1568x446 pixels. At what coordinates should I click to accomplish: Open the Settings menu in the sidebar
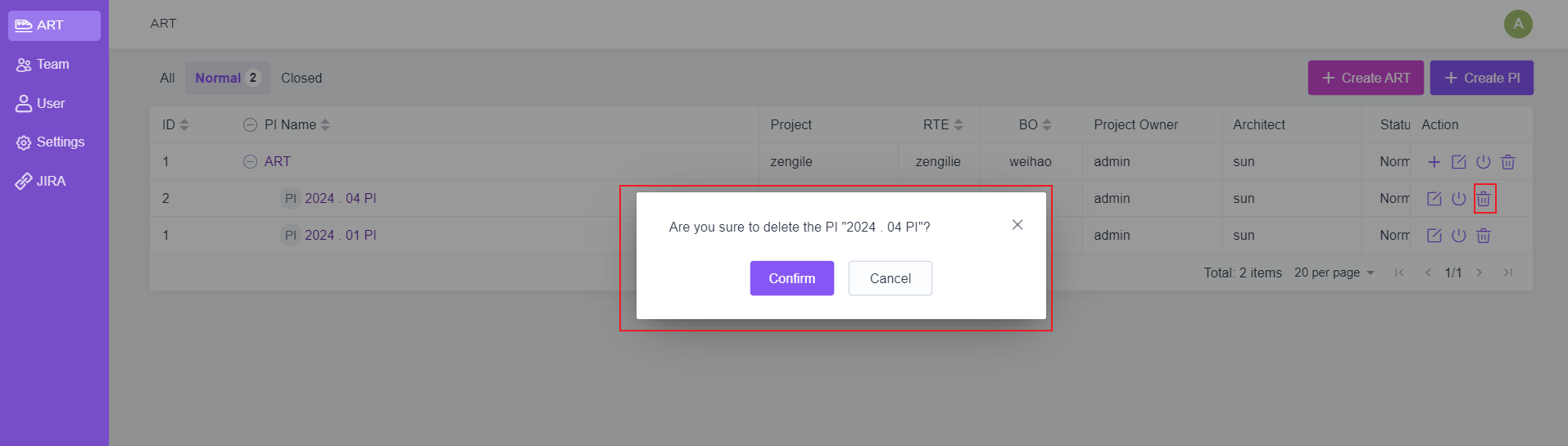pos(60,142)
